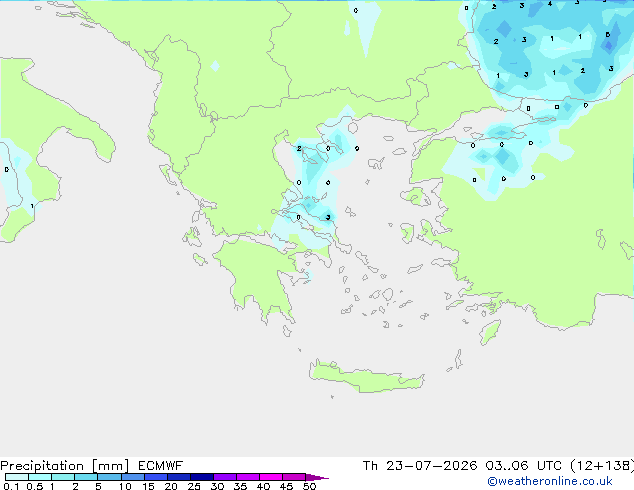
Task: Click the over-50 mm arrow end of legend
Action: (x=317, y=477)
